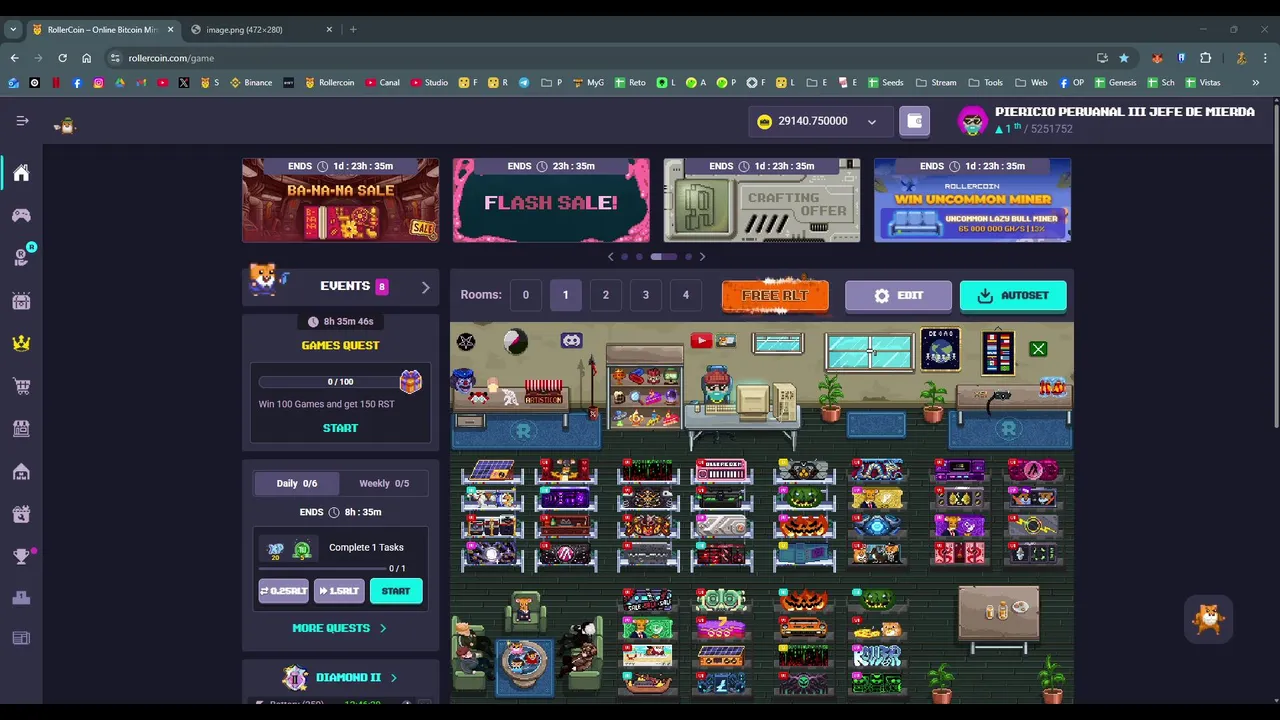Click the AUTOSET button
This screenshot has width=1280, height=720.
point(1013,296)
